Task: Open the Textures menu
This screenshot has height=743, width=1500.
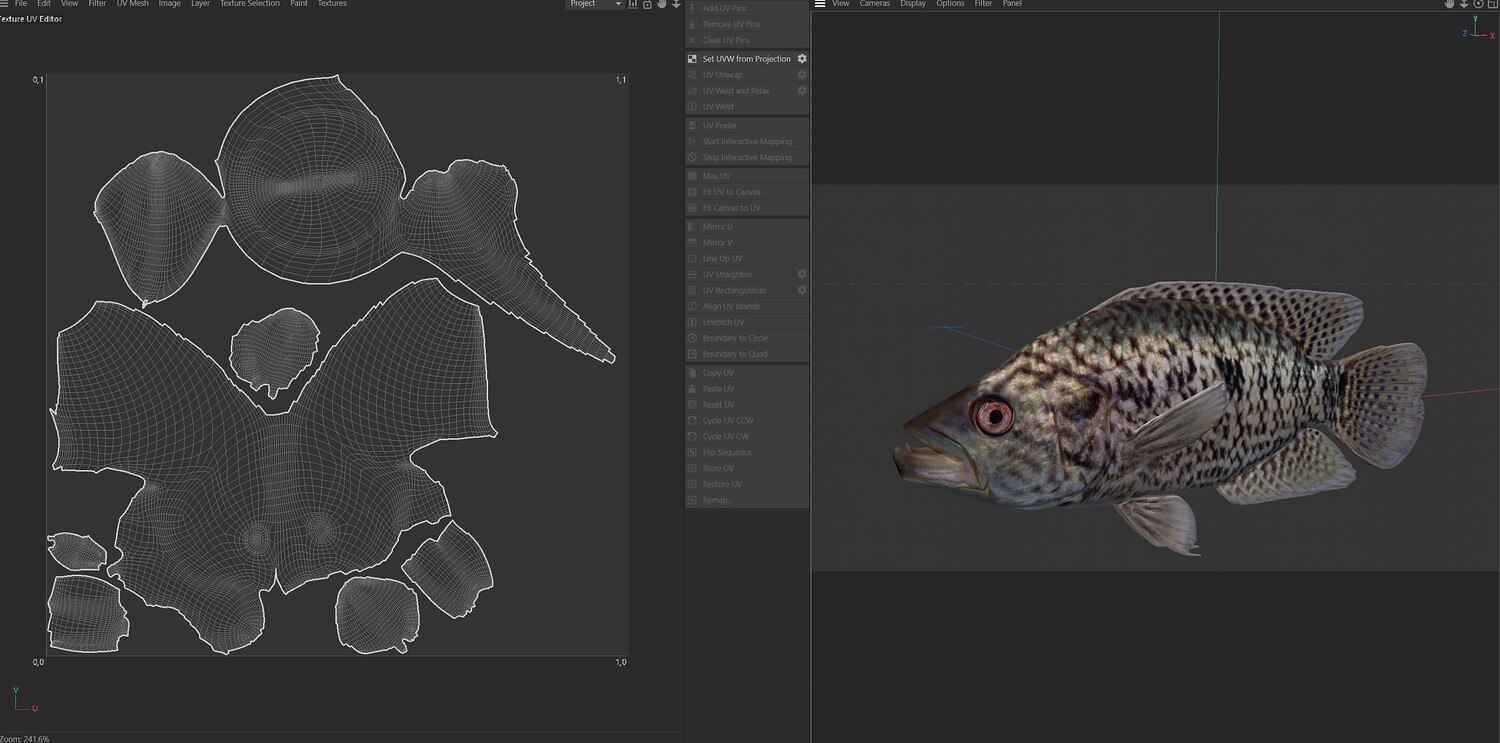Action: pos(332,4)
